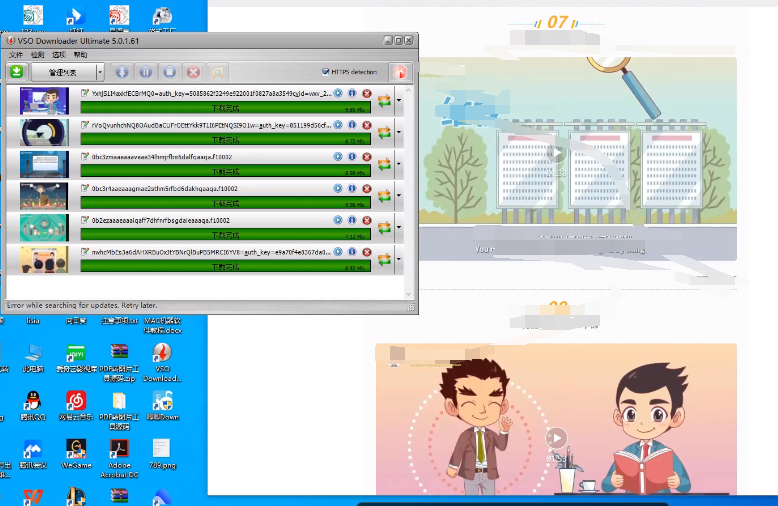Click the blue download arrow toolbar icon
Viewport: 778px width, 506px height.
[x=122, y=72]
